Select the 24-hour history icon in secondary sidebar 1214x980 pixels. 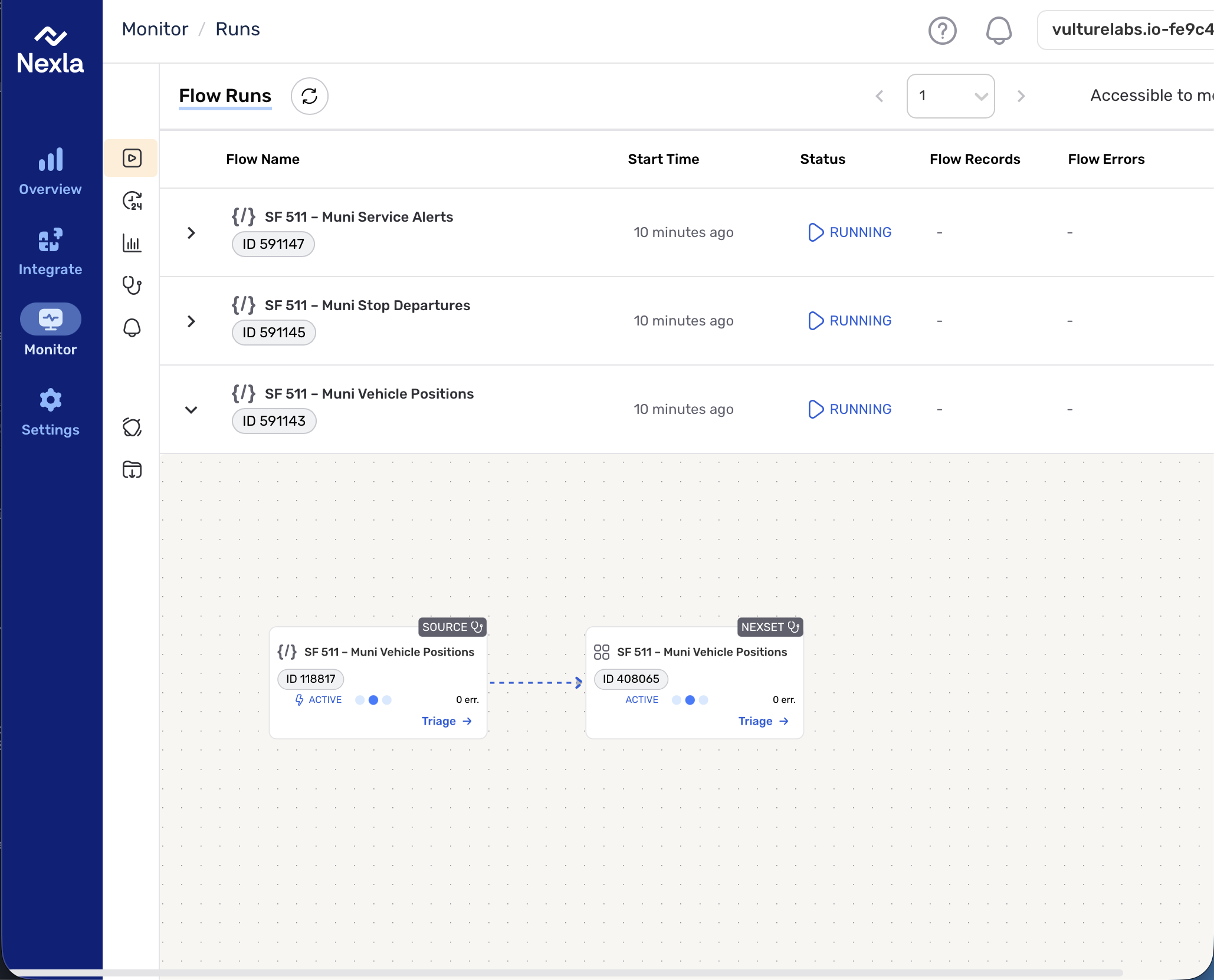coord(132,201)
